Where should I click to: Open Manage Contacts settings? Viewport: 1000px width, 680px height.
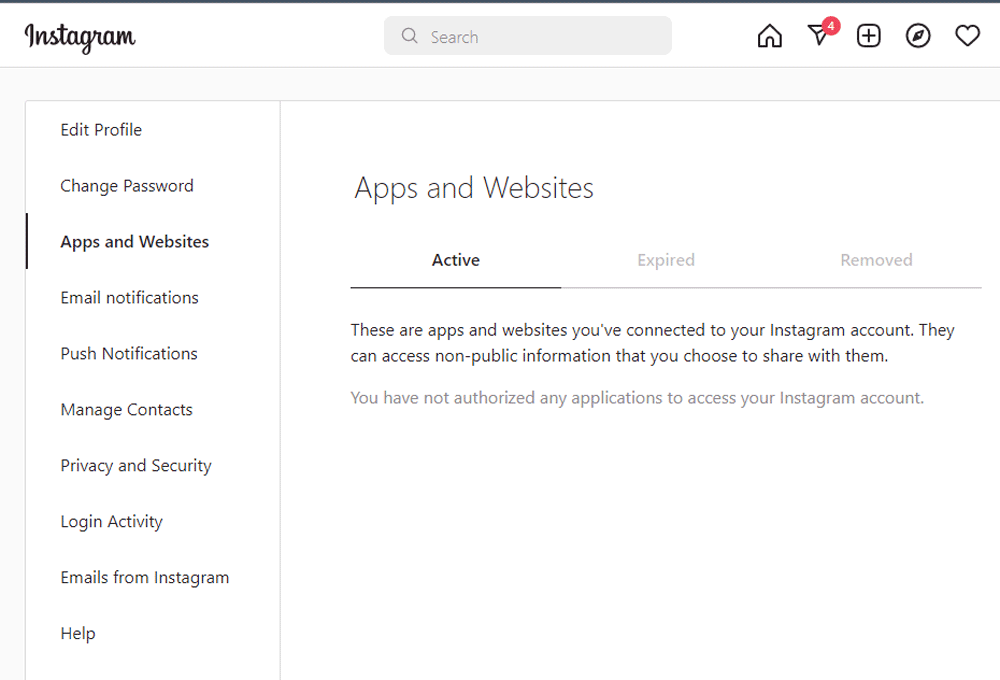(x=126, y=410)
